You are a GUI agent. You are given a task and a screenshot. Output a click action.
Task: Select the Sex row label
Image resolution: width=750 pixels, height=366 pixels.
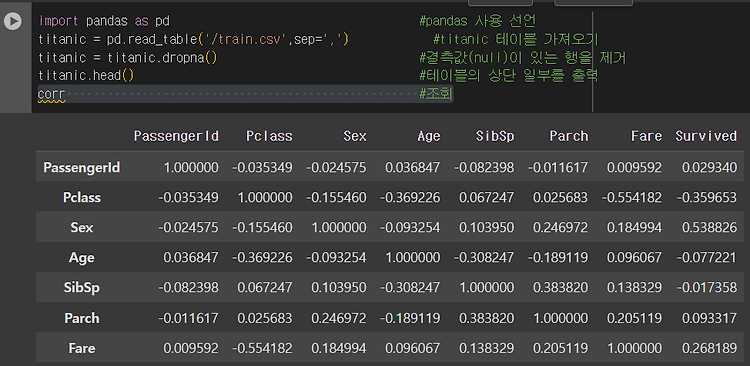(82, 227)
